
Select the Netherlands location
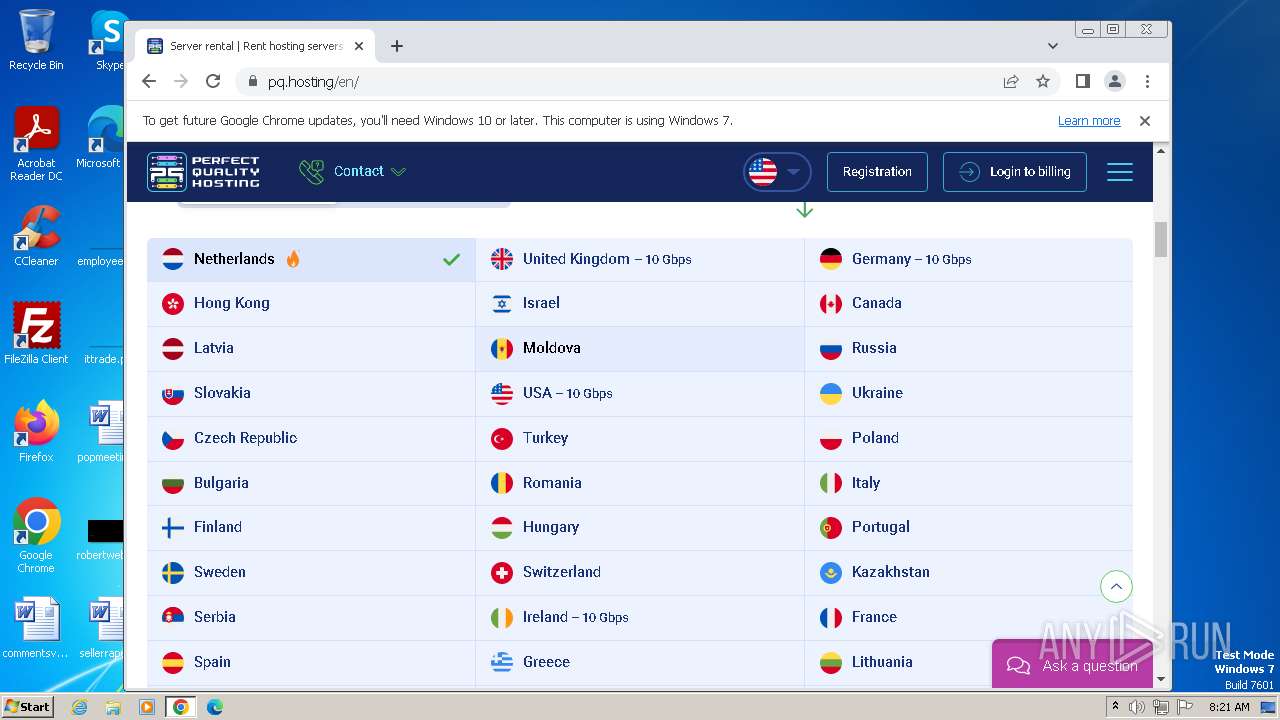tap(311, 259)
